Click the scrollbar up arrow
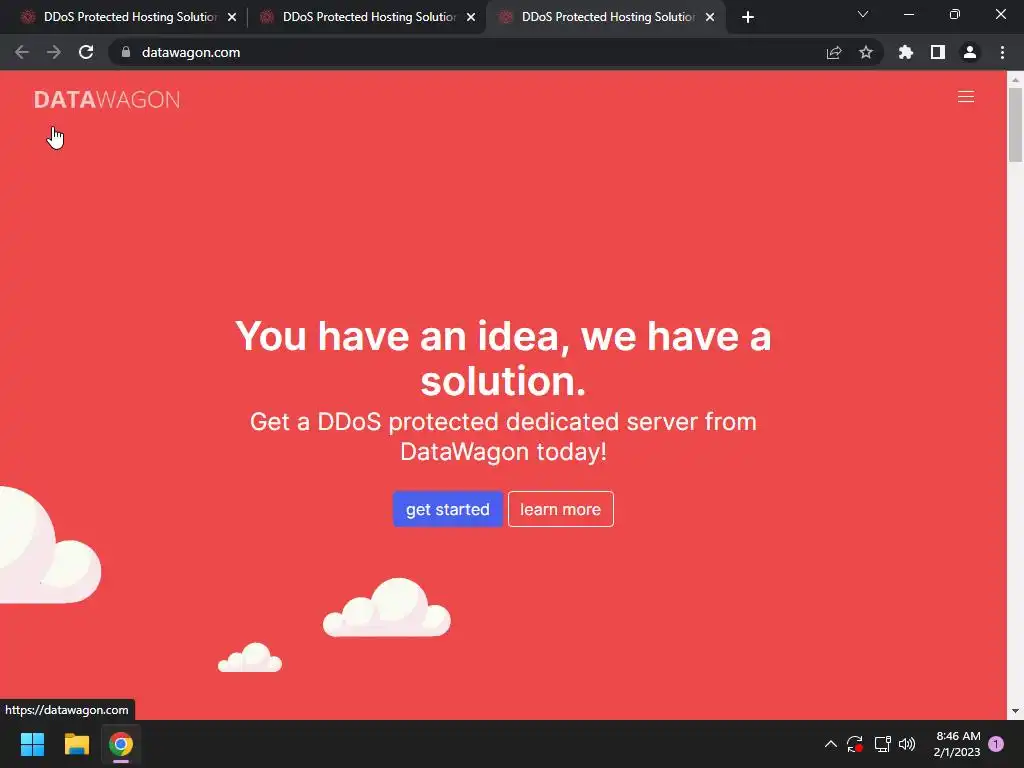The height and width of the screenshot is (768, 1024). pos(1015,79)
